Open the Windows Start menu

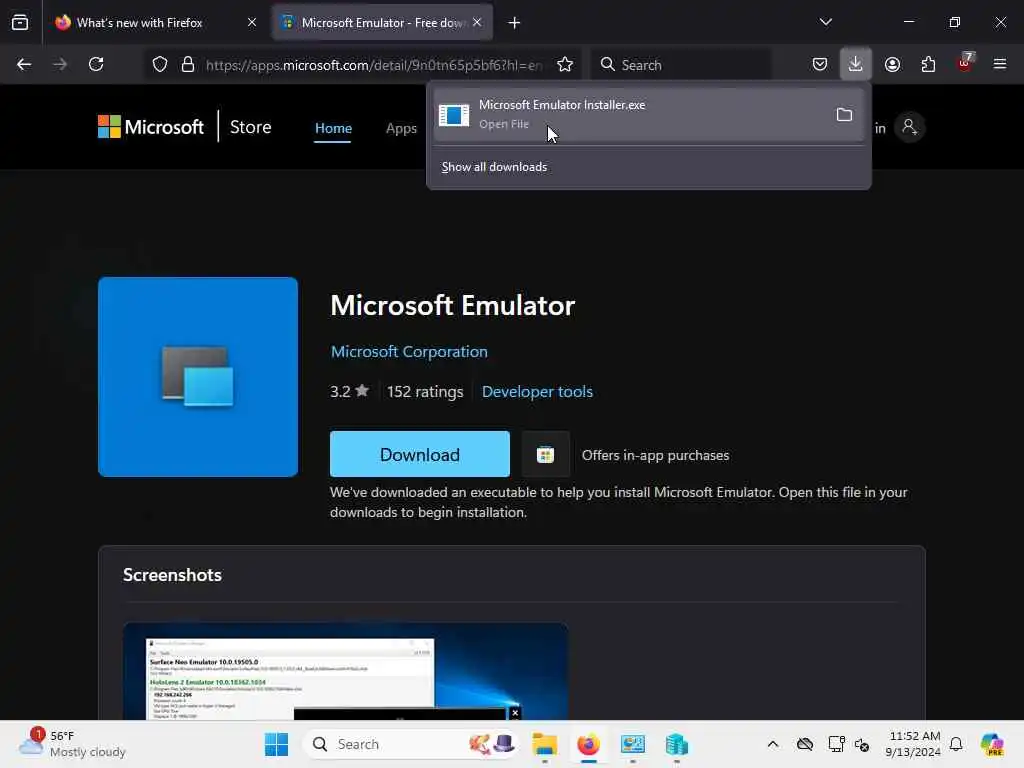[276, 744]
